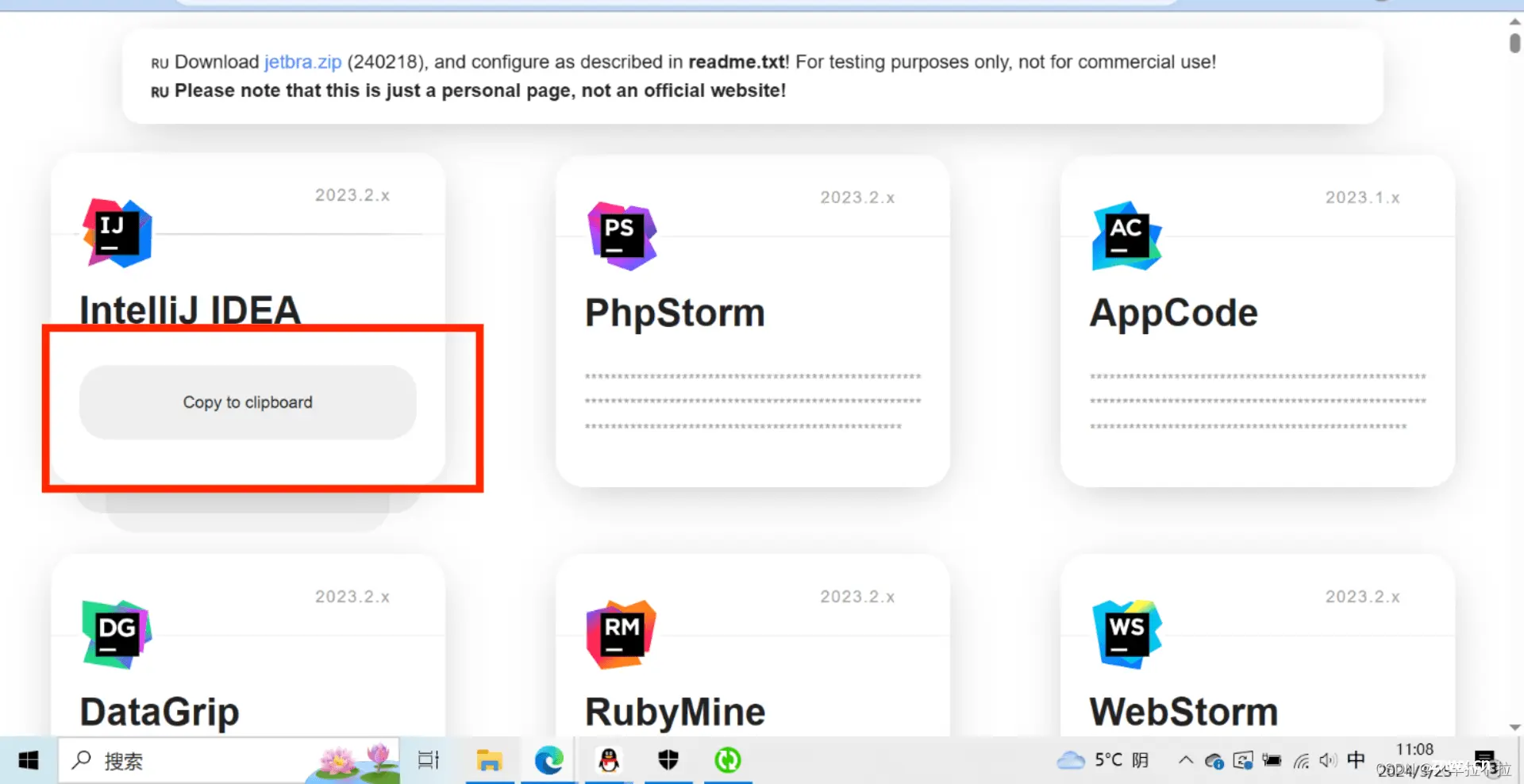
Task: Click the PhpStorm card title
Action: [x=675, y=313]
